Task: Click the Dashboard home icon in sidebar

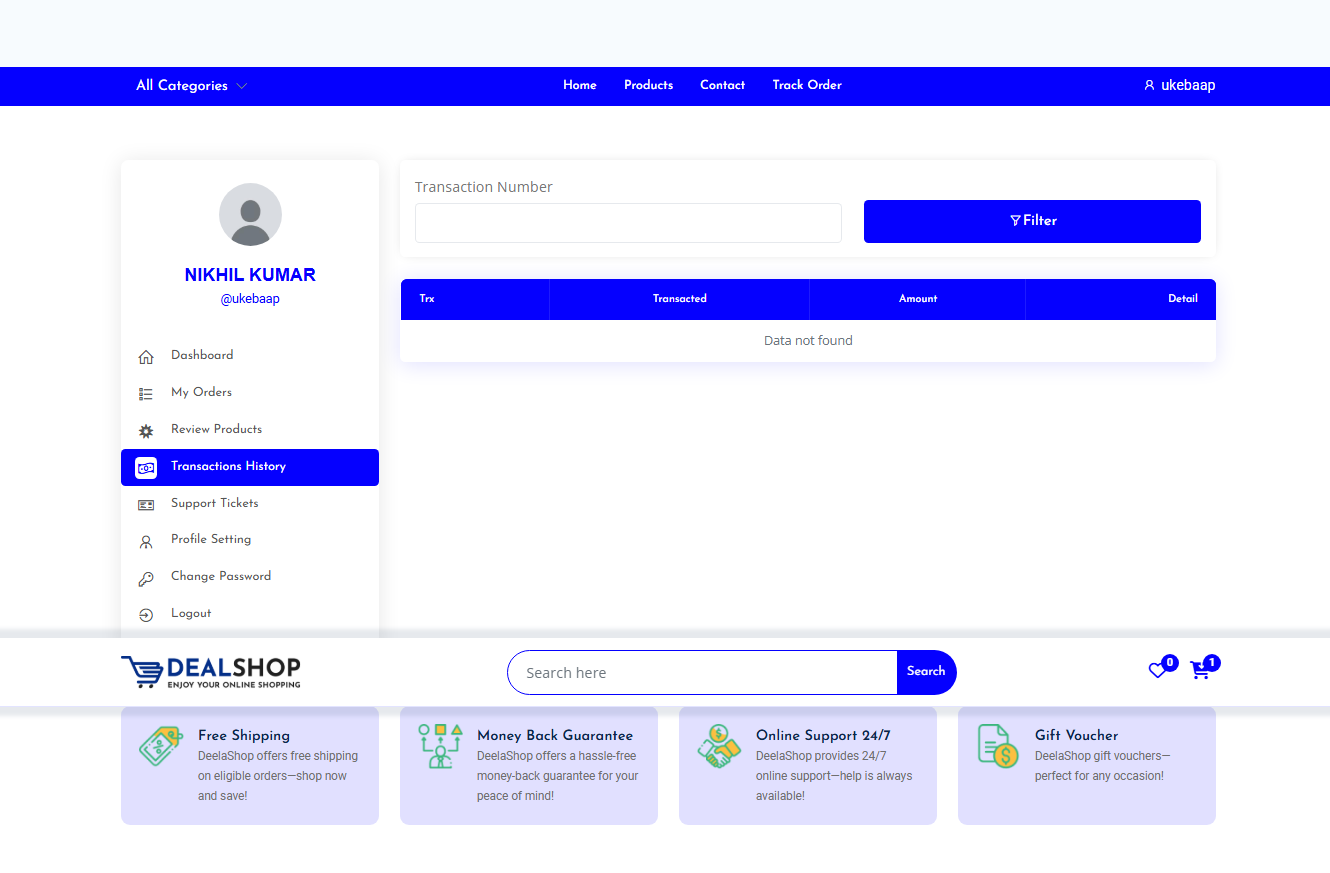Action: click(x=146, y=357)
